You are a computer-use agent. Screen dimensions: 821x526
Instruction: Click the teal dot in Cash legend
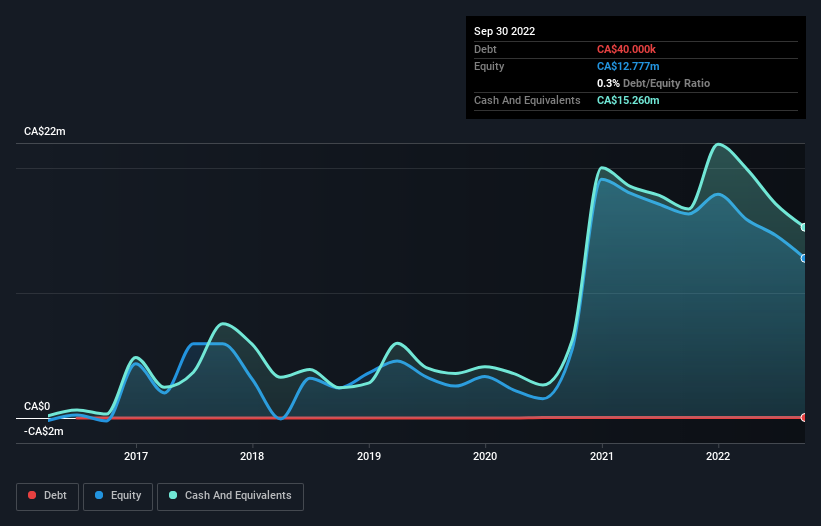click(x=173, y=495)
